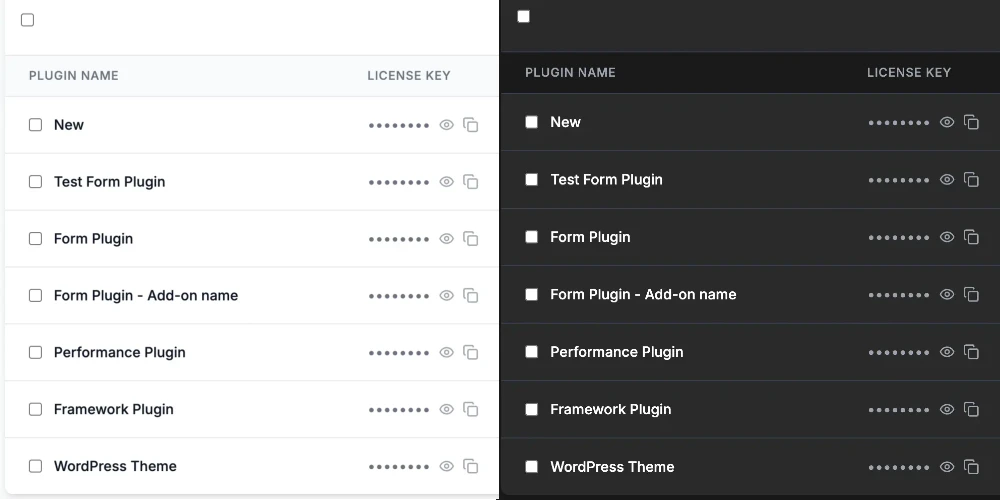Copy WordPress Theme key in light table
This screenshot has width=1000, height=500.
point(471,466)
